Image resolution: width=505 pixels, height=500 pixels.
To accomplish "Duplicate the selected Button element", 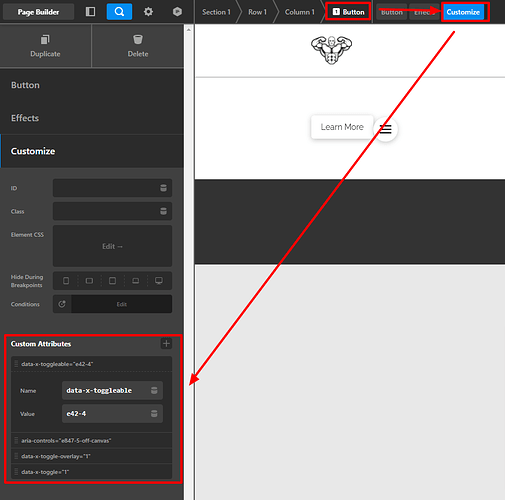I will [x=45, y=46].
